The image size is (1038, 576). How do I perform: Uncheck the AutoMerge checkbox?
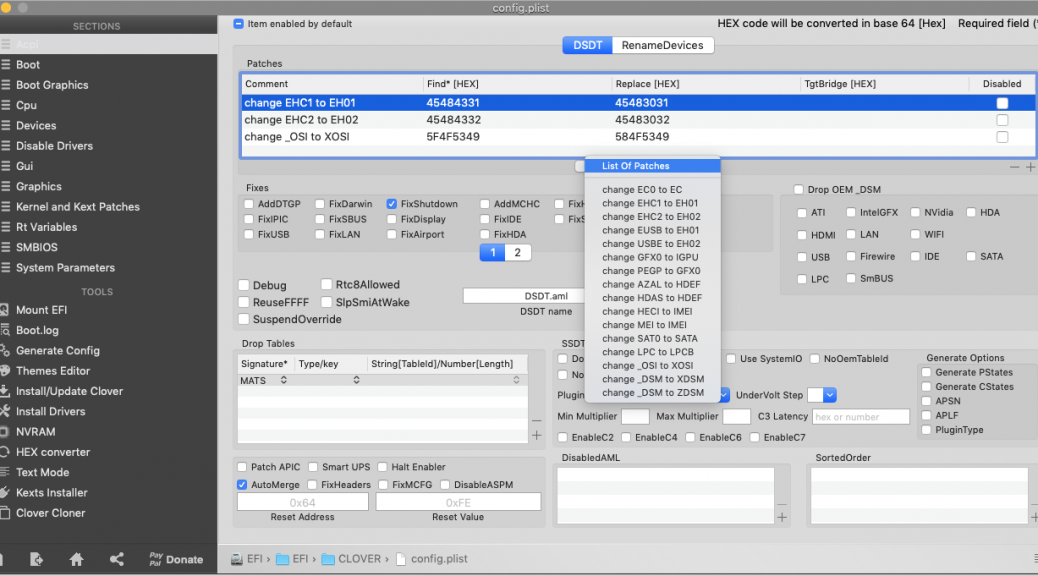tap(242, 485)
